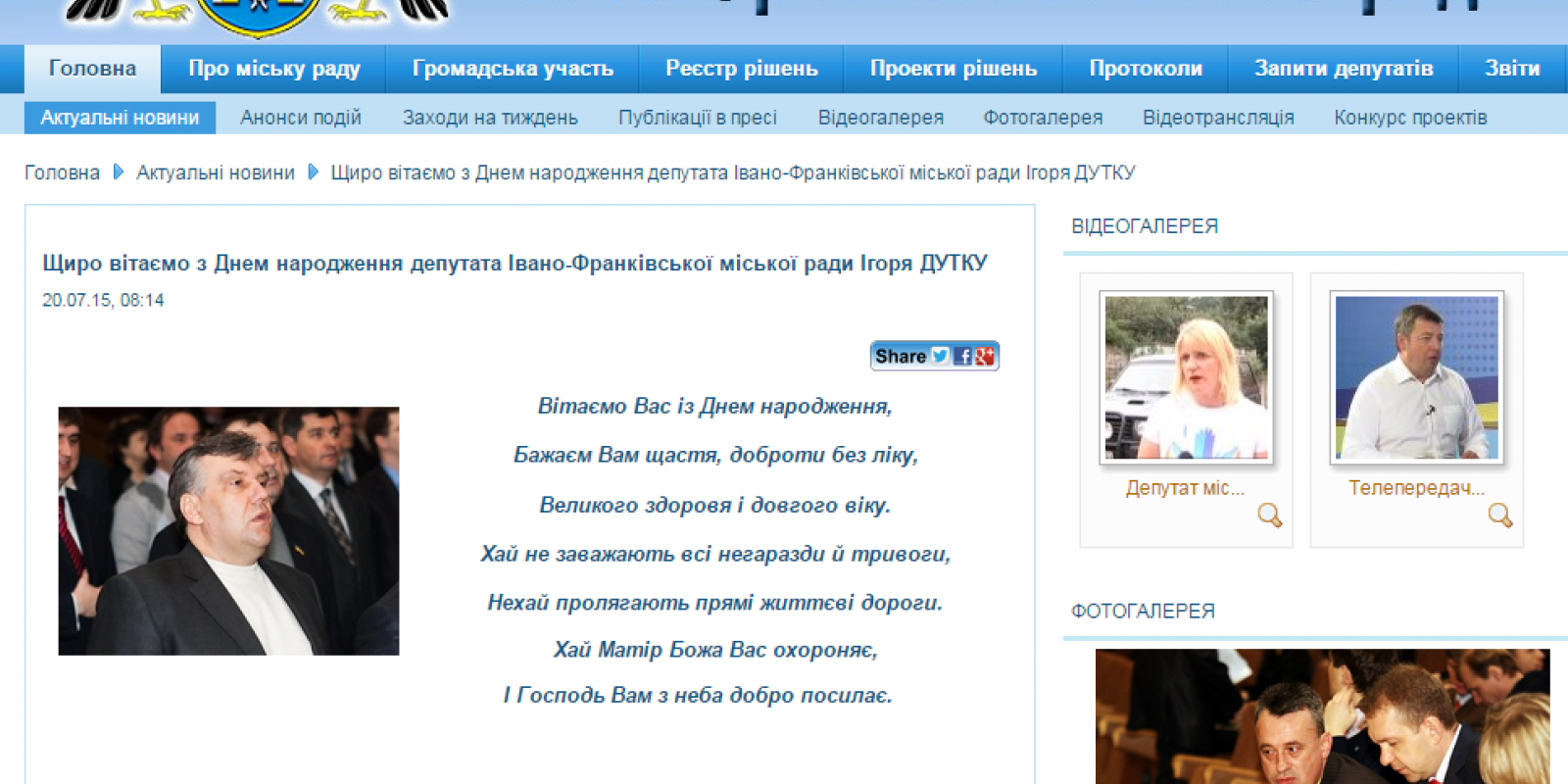Screen dimensions: 1568x784
Task: Open the blonde woman video thumbnail
Action: pyautogui.click(x=1186, y=377)
